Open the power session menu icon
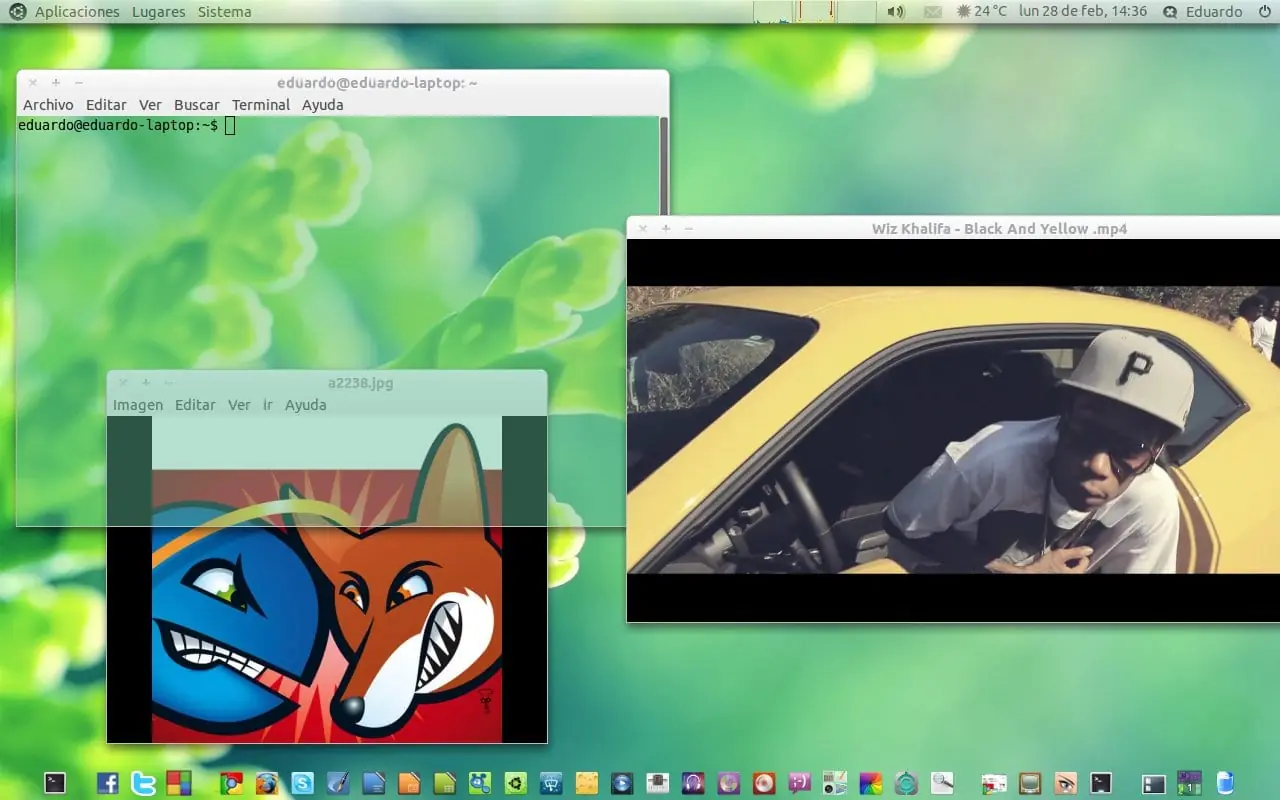 coord(1264,12)
